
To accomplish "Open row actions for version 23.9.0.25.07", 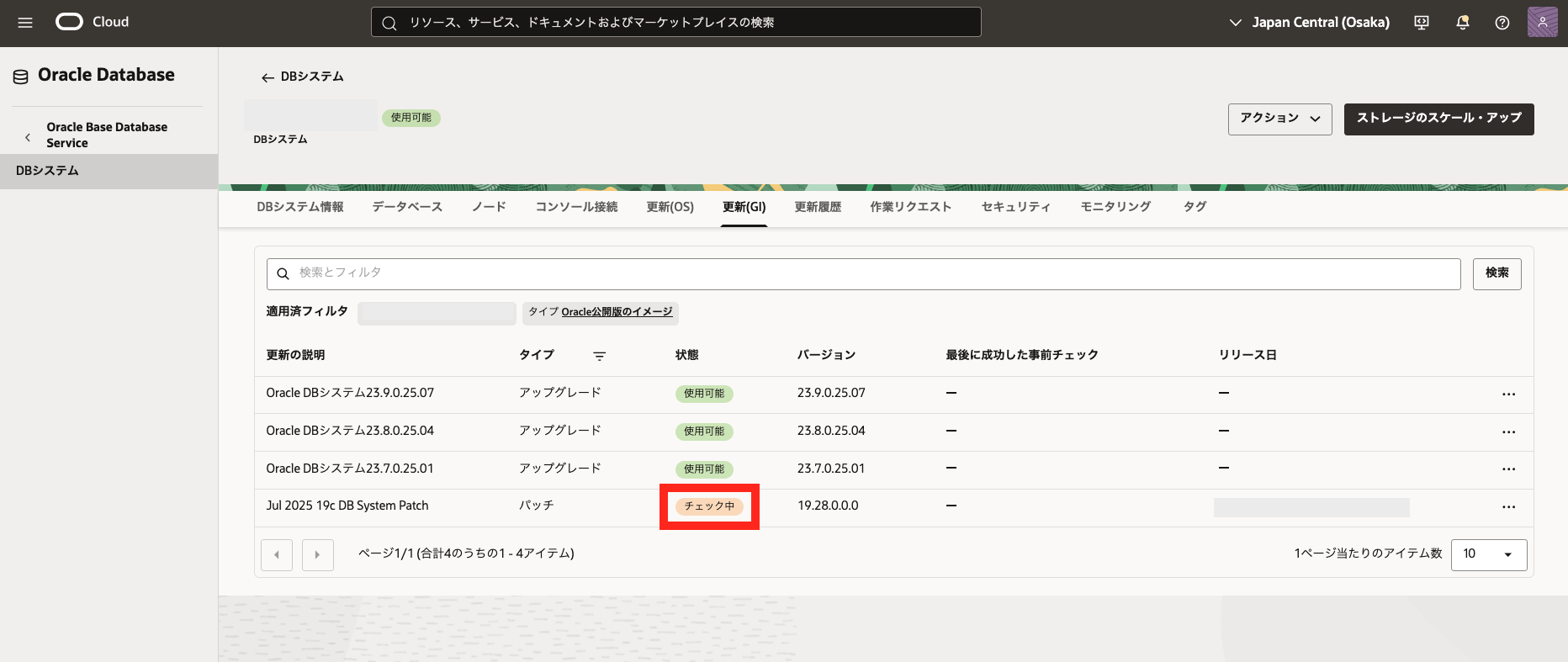I will tap(1508, 394).
